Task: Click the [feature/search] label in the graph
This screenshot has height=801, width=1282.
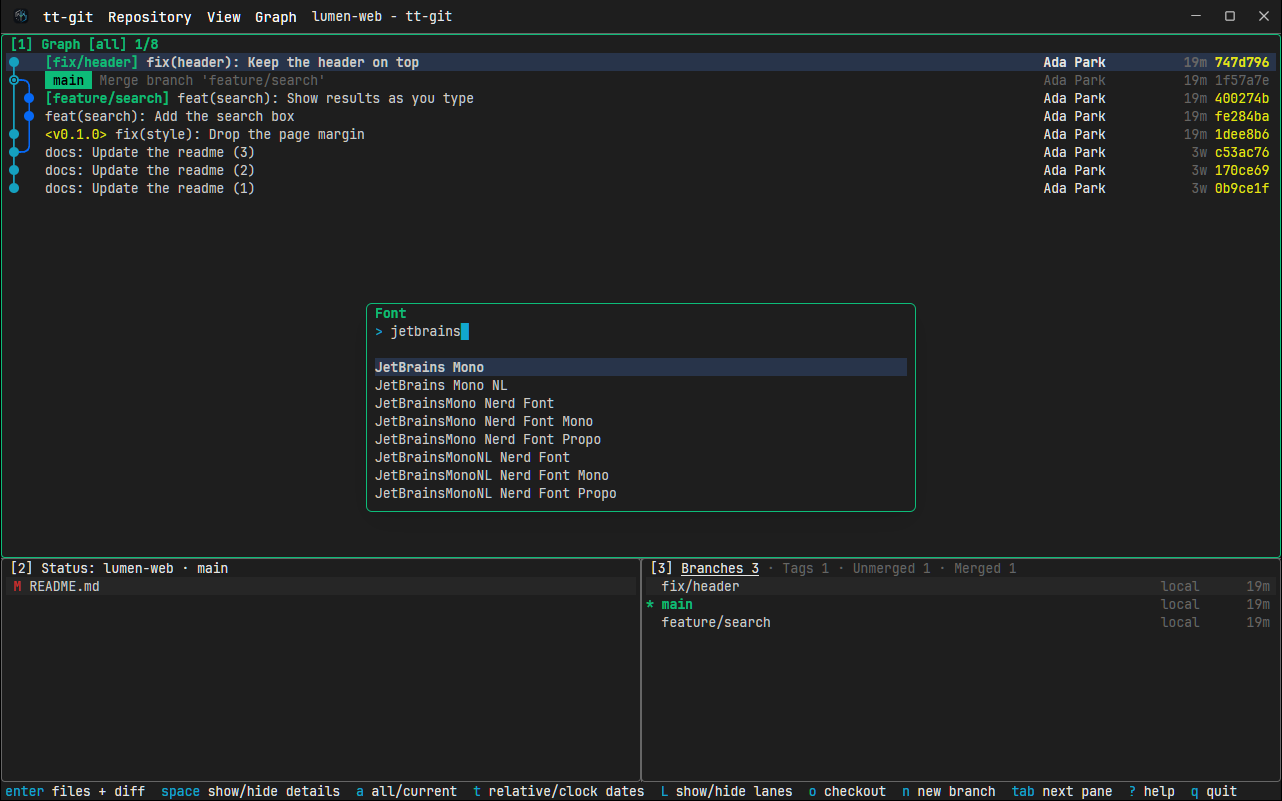Action: pyautogui.click(x=107, y=99)
